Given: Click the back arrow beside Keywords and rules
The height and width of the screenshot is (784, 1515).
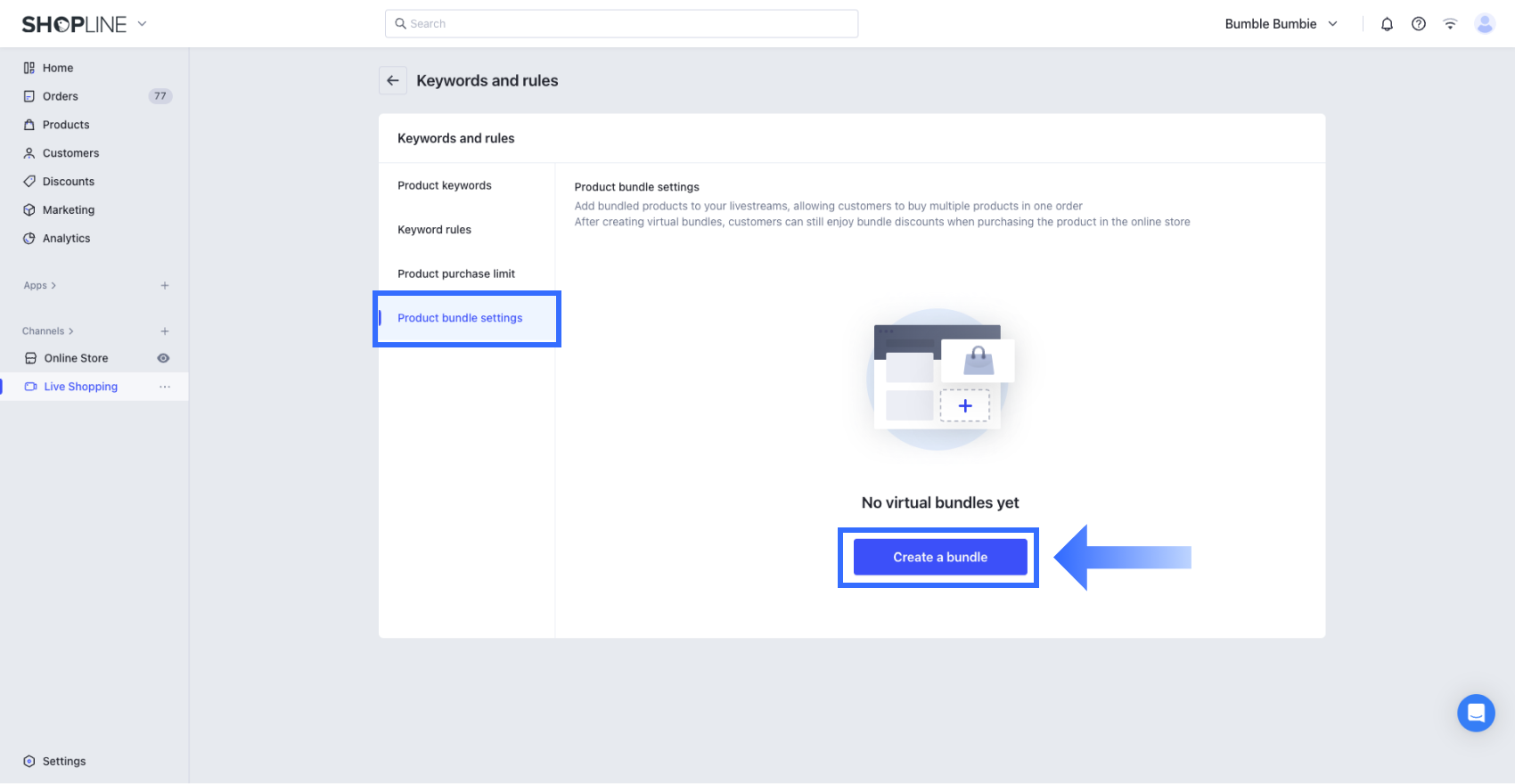Looking at the screenshot, I should pos(393,80).
